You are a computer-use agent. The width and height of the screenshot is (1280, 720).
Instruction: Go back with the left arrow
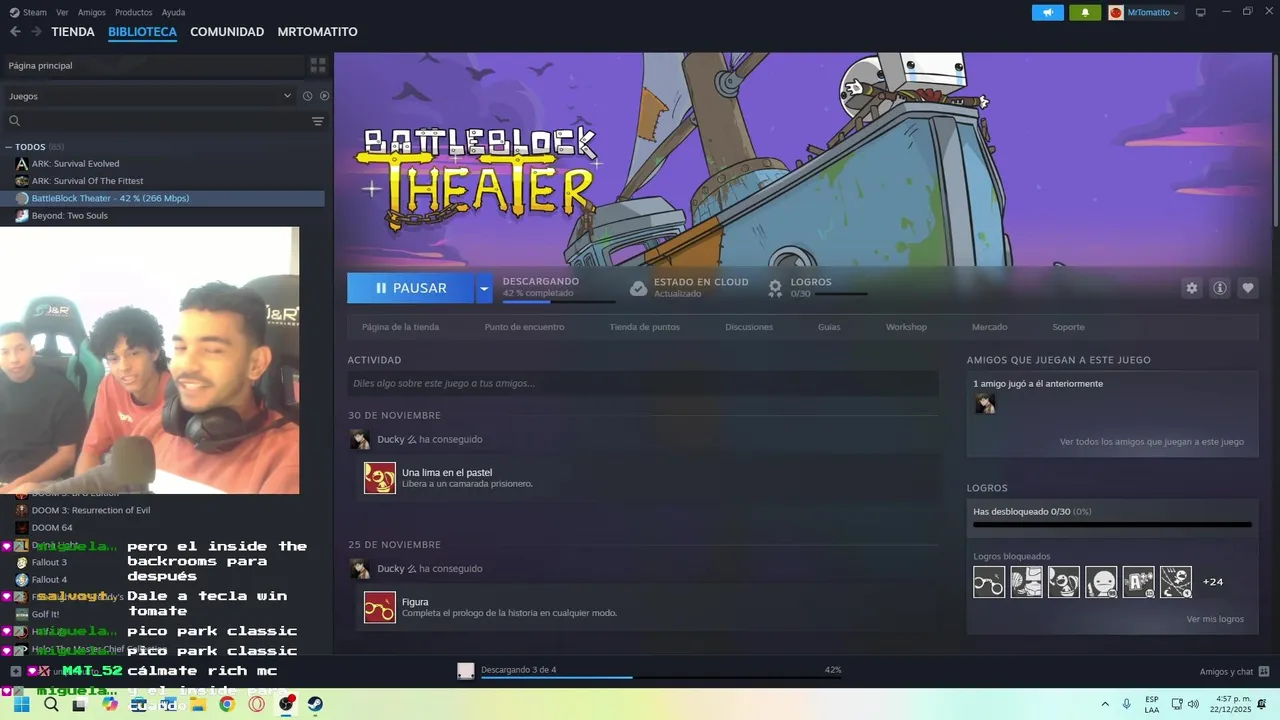pos(15,32)
